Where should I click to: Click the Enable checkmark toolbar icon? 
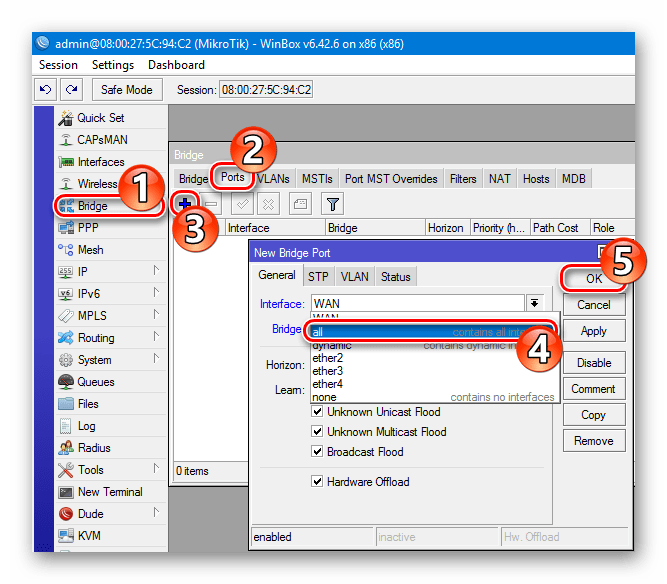pos(242,205)
